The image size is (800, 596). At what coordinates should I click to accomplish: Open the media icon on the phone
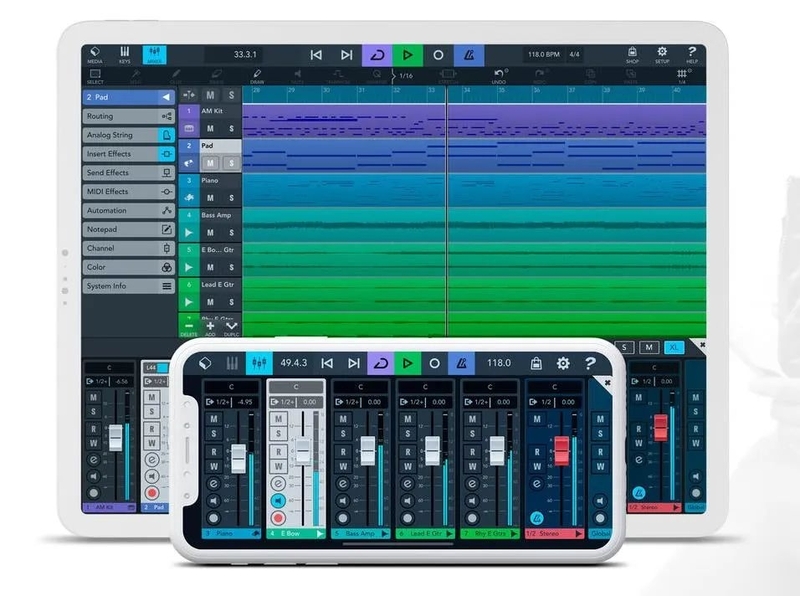(x=205, y=363)
